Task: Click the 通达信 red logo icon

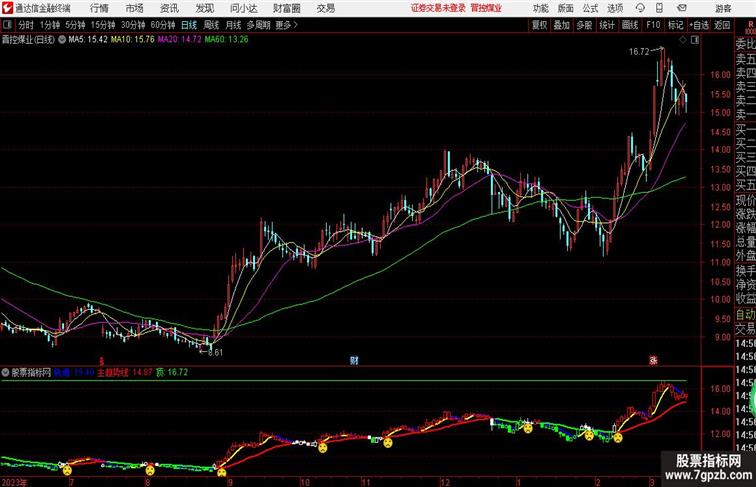Action: (7, 8)
